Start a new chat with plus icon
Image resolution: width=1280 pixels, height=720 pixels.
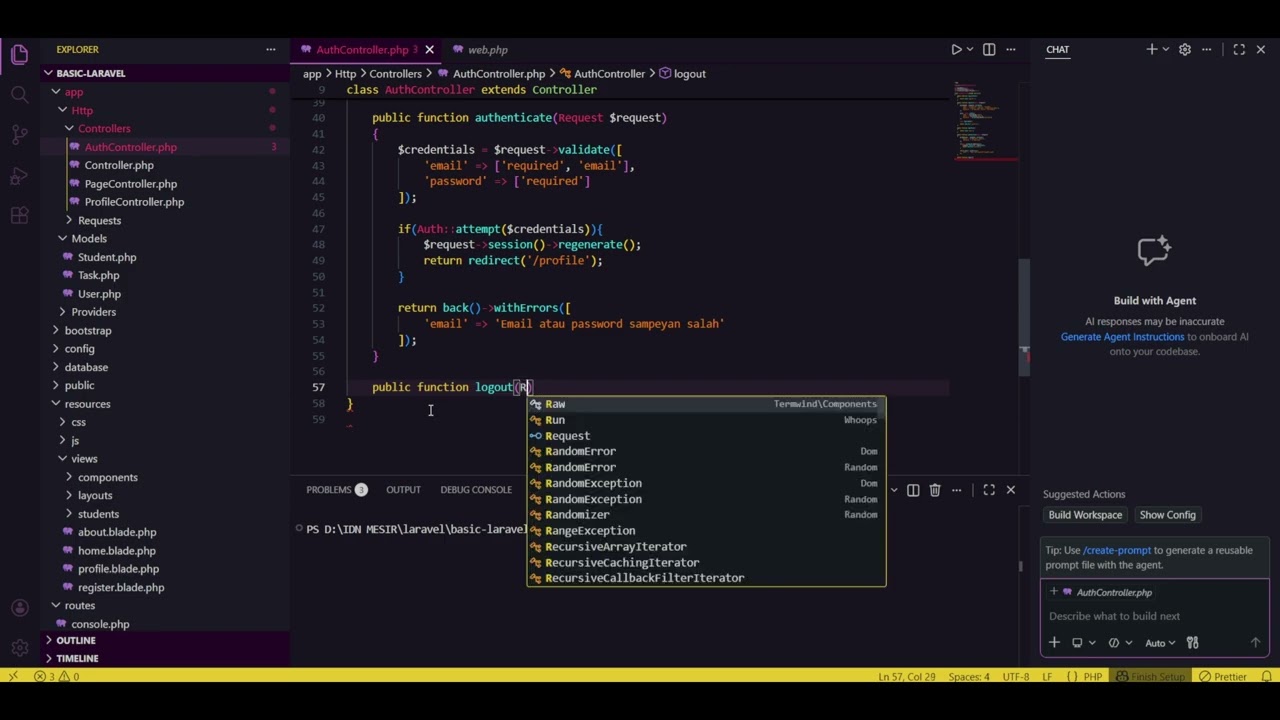(x=1151, y=49)
